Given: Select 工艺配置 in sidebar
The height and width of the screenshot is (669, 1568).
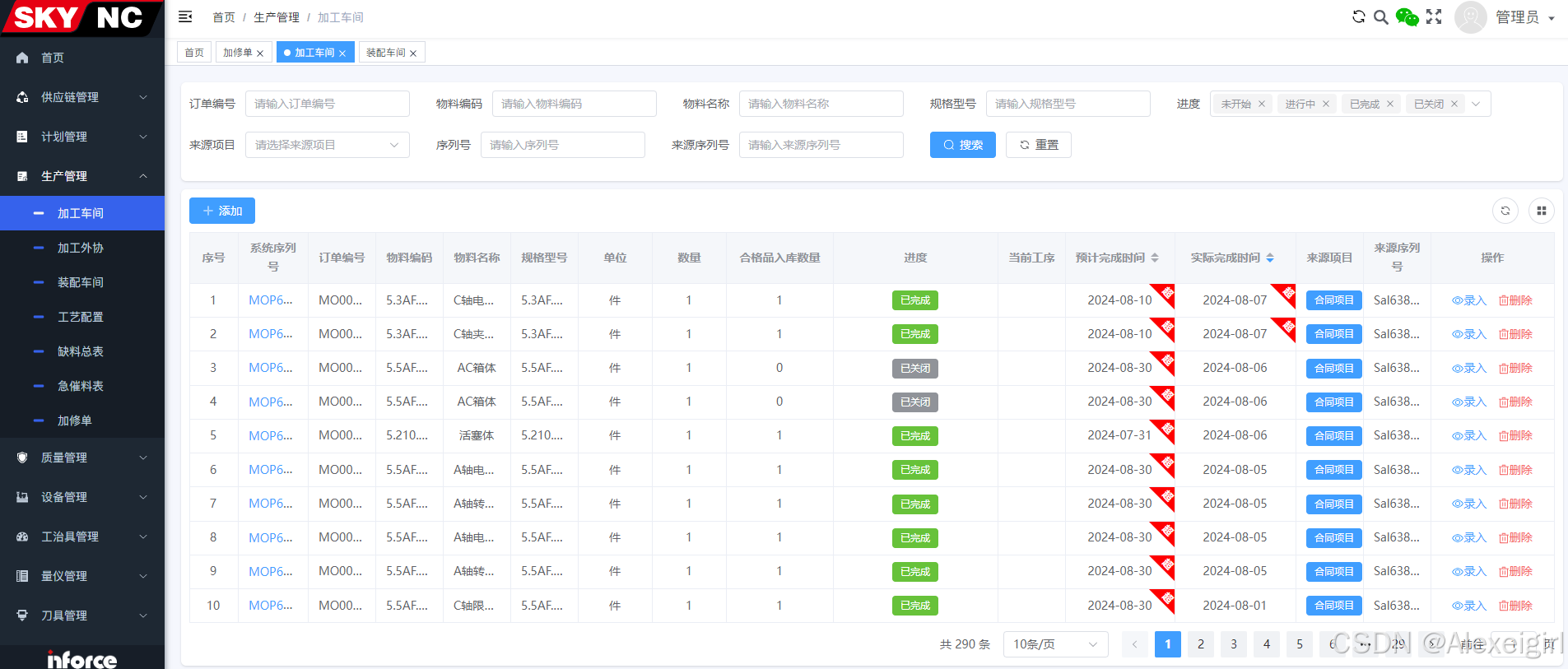Looking at the screenshot, I should 82,317.
